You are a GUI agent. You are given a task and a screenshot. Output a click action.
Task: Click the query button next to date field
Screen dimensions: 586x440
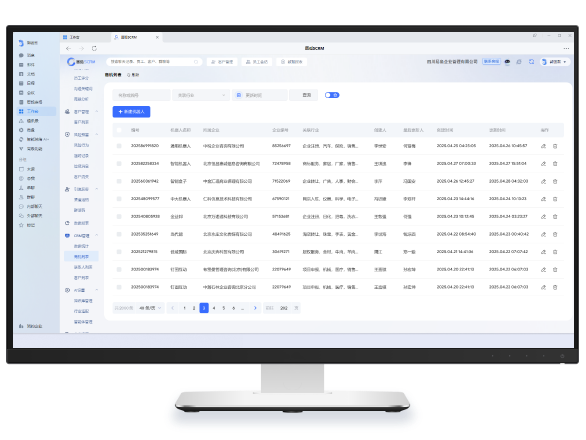[x=306, y=95]
